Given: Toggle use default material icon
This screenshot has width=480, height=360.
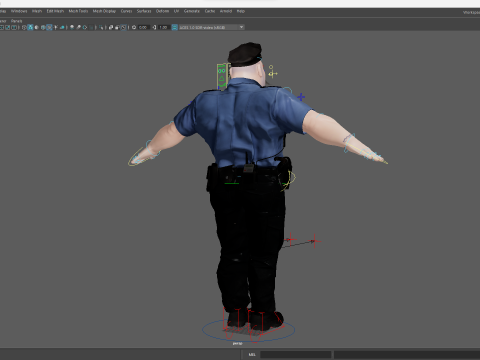Looking at the screenshot, I should (x=36, y=27).
